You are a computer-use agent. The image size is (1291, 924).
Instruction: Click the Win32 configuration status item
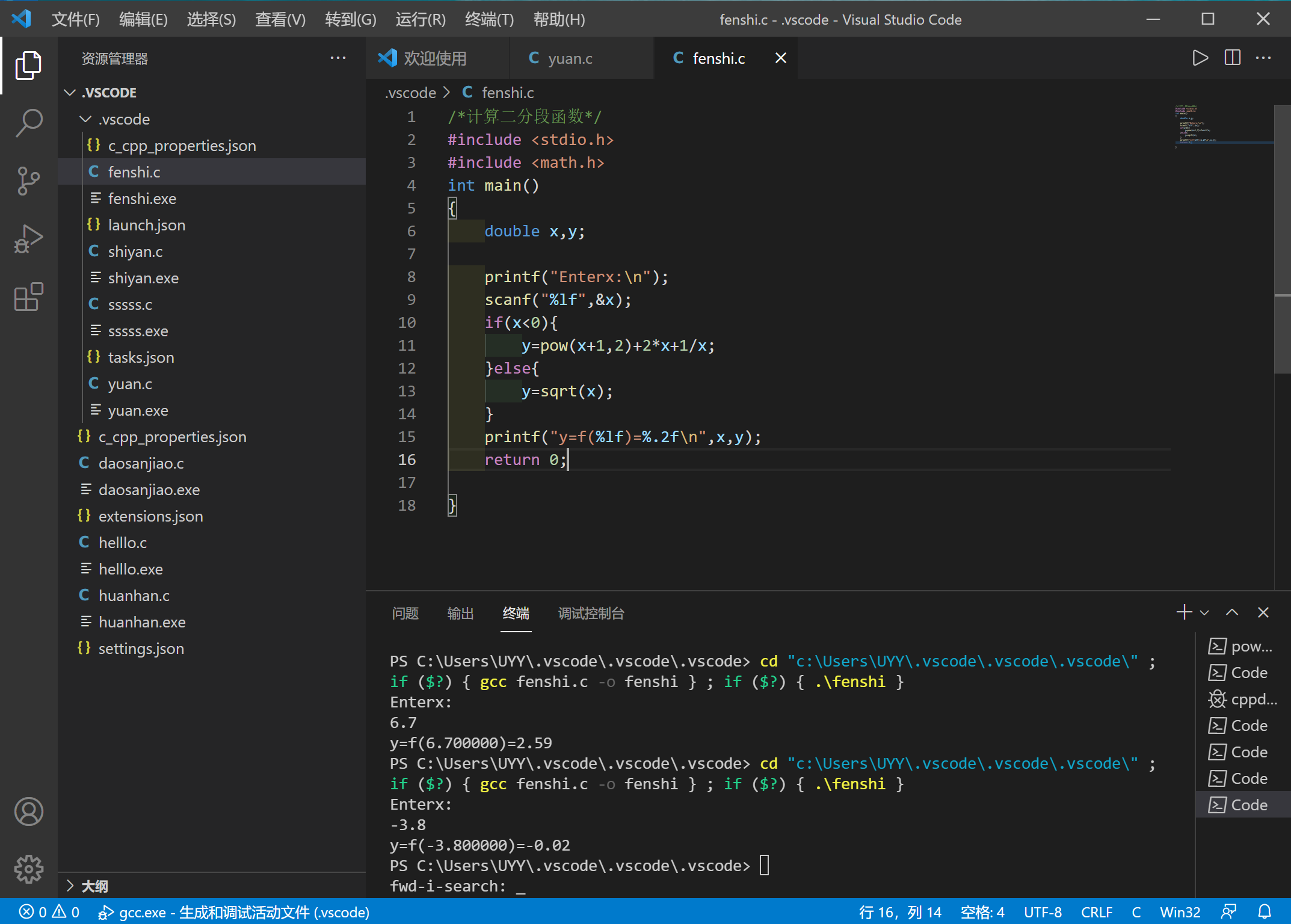(x=1180, y=912)
